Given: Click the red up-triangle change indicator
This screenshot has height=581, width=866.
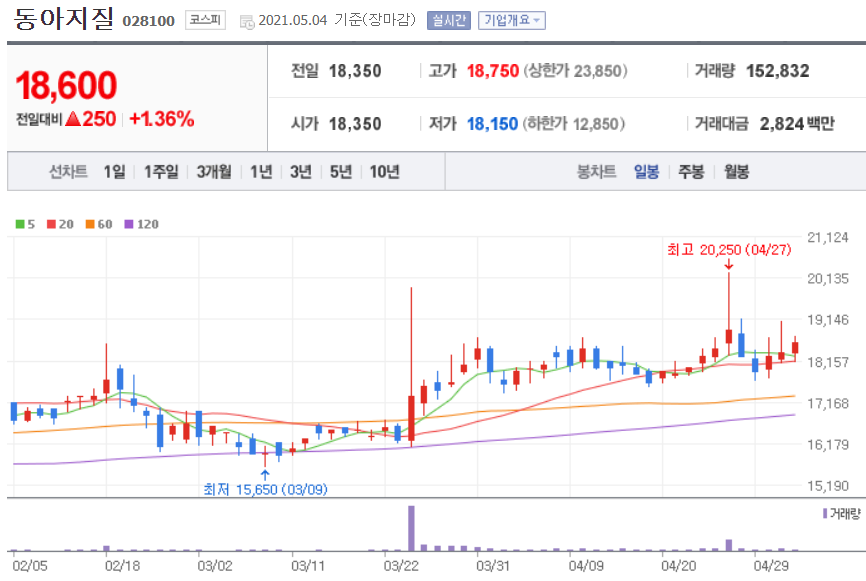Looking at the screenshot, I should [x=72, y=119].
